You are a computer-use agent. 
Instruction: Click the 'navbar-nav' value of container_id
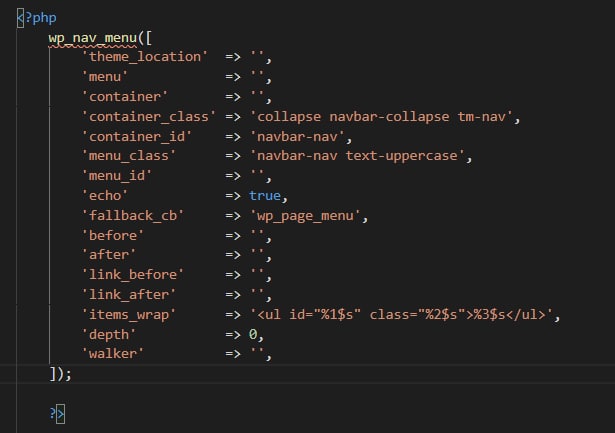(x=298, y=136)
